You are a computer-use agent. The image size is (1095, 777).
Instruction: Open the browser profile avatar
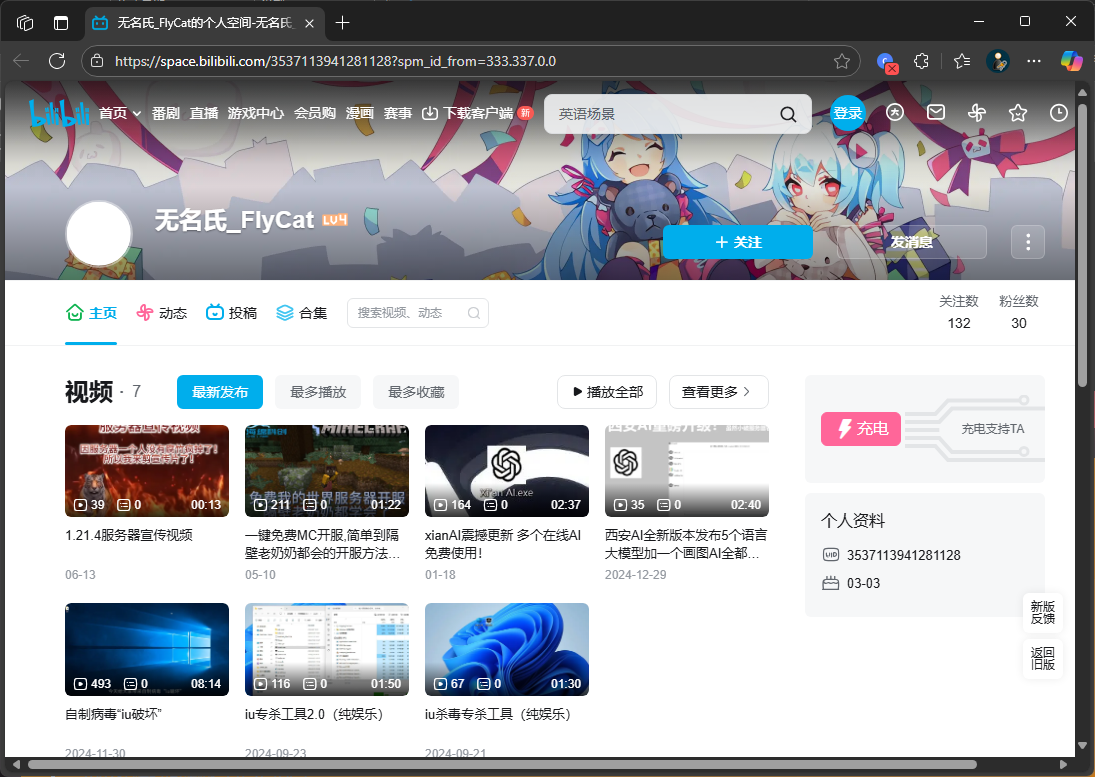click(998, 61)
